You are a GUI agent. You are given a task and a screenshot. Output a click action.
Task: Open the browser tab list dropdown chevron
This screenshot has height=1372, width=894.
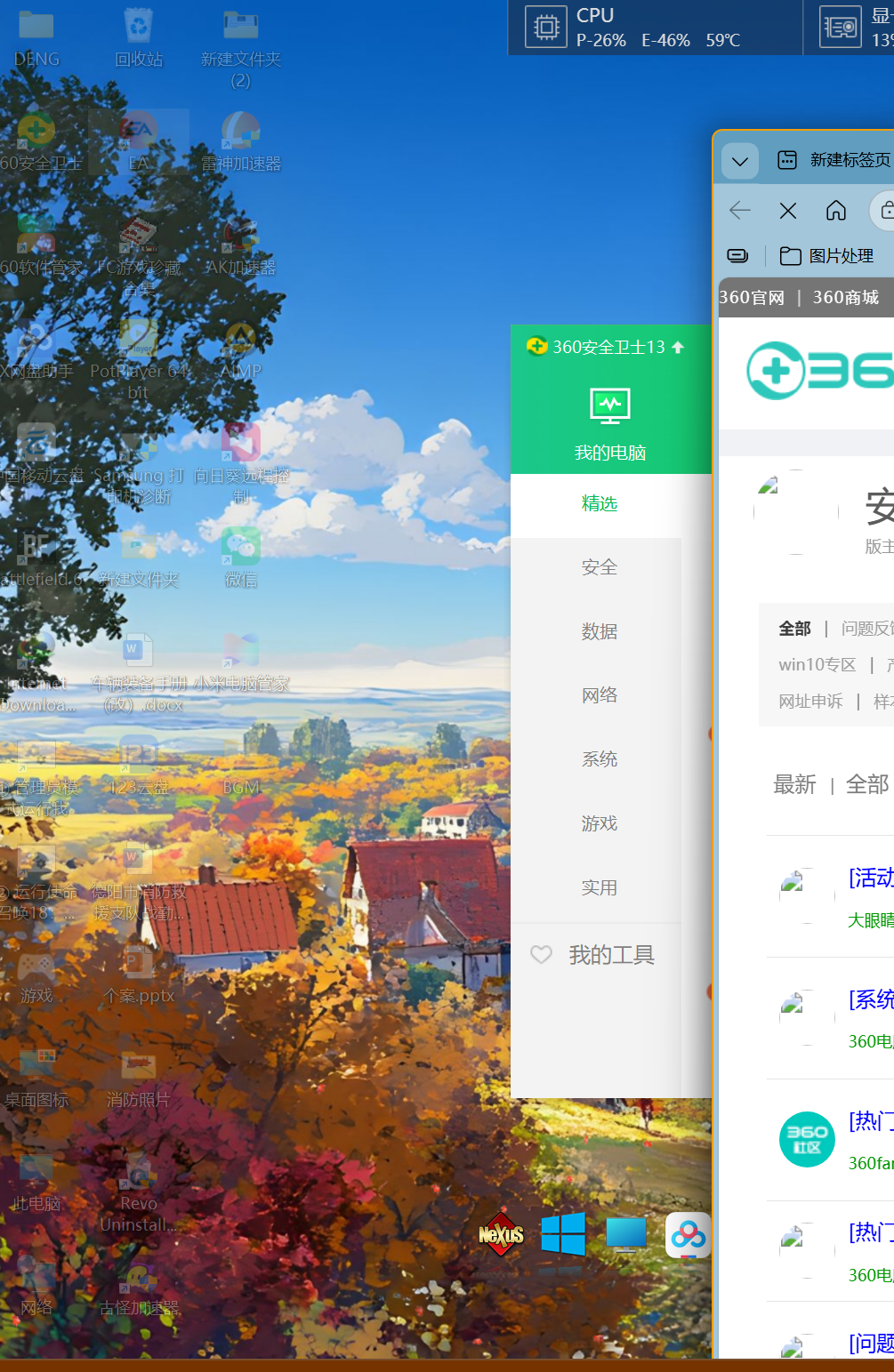pyautogui.click(x=739, y=161)
